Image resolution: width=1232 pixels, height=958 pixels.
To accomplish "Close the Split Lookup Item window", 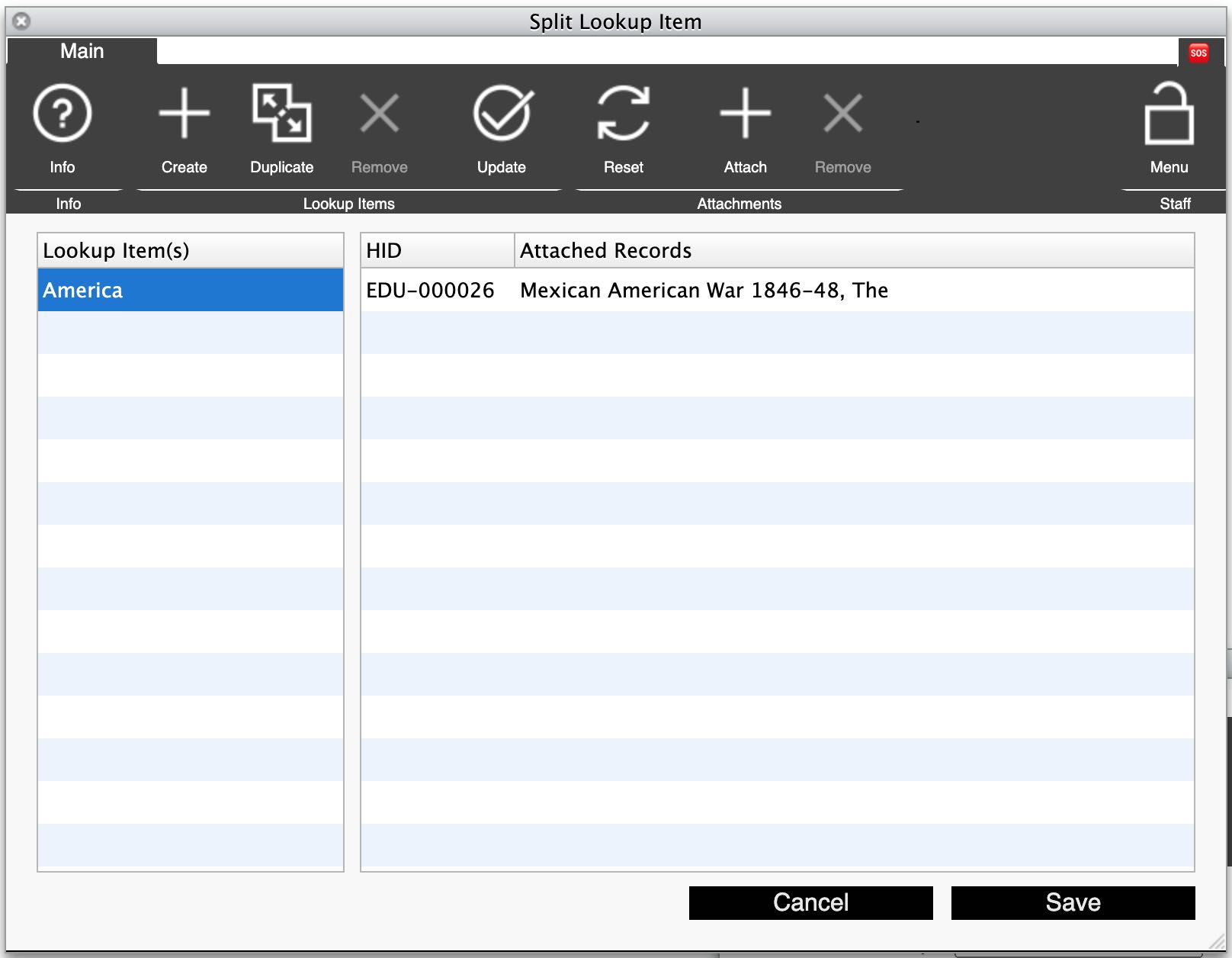I will pyautogui.click(x=22, y=21).
